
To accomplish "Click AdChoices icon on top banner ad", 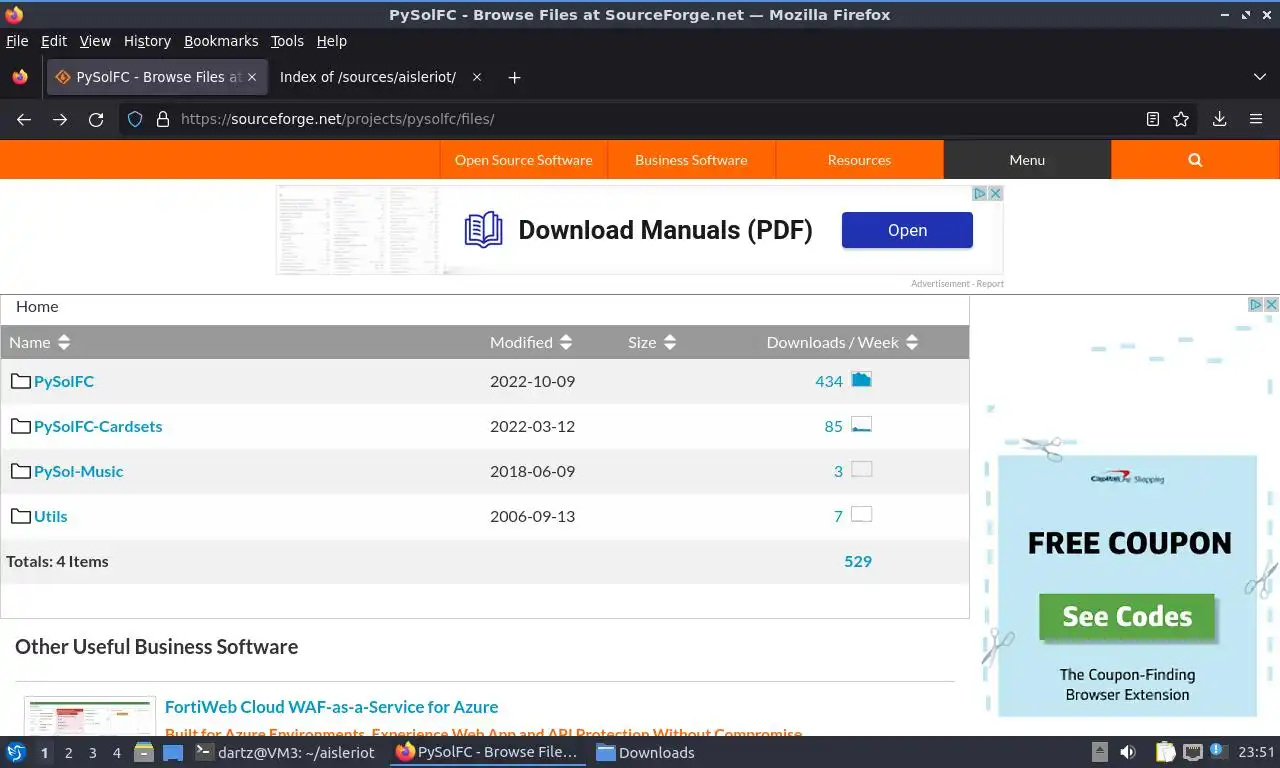I will pyautogui.click(x=980, y=194).
